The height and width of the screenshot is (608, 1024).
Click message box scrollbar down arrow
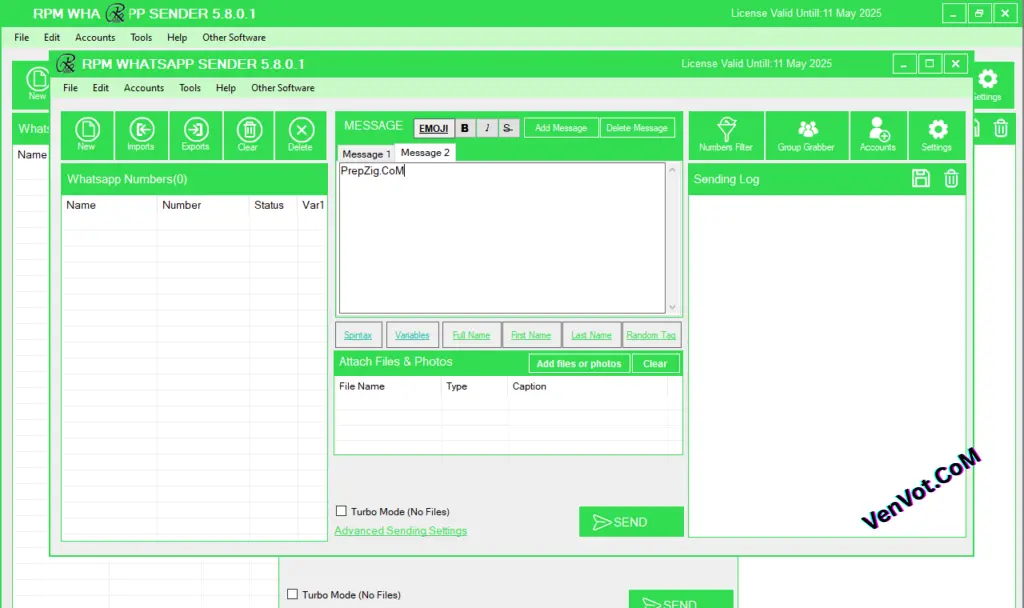(673, 307)
